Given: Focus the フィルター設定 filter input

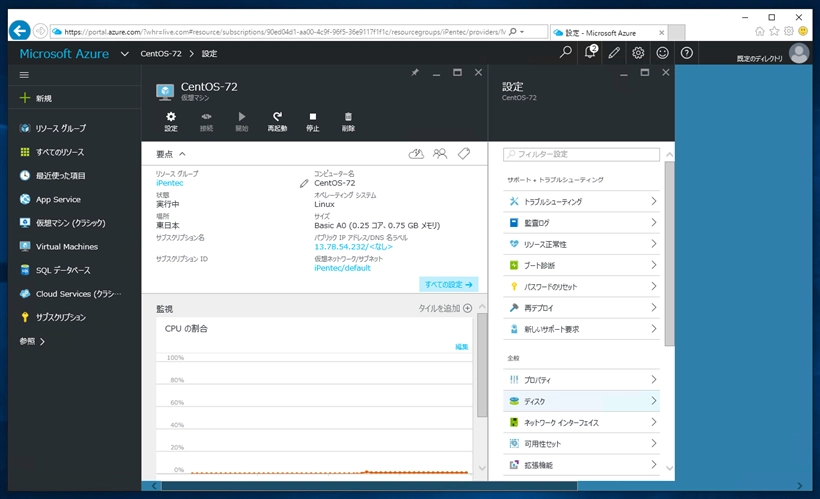Looking at the screenshot, I should click(581, 154).
